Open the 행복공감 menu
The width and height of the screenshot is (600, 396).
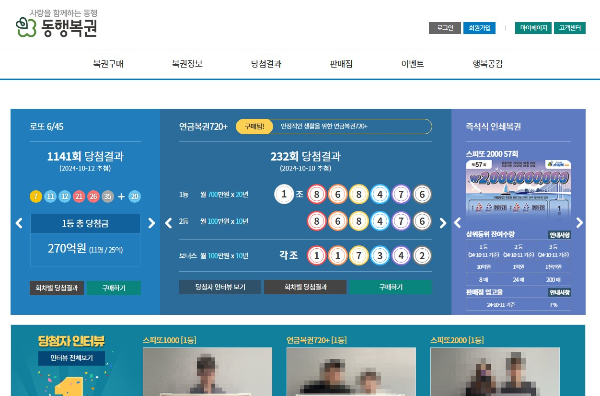[488, 64]
